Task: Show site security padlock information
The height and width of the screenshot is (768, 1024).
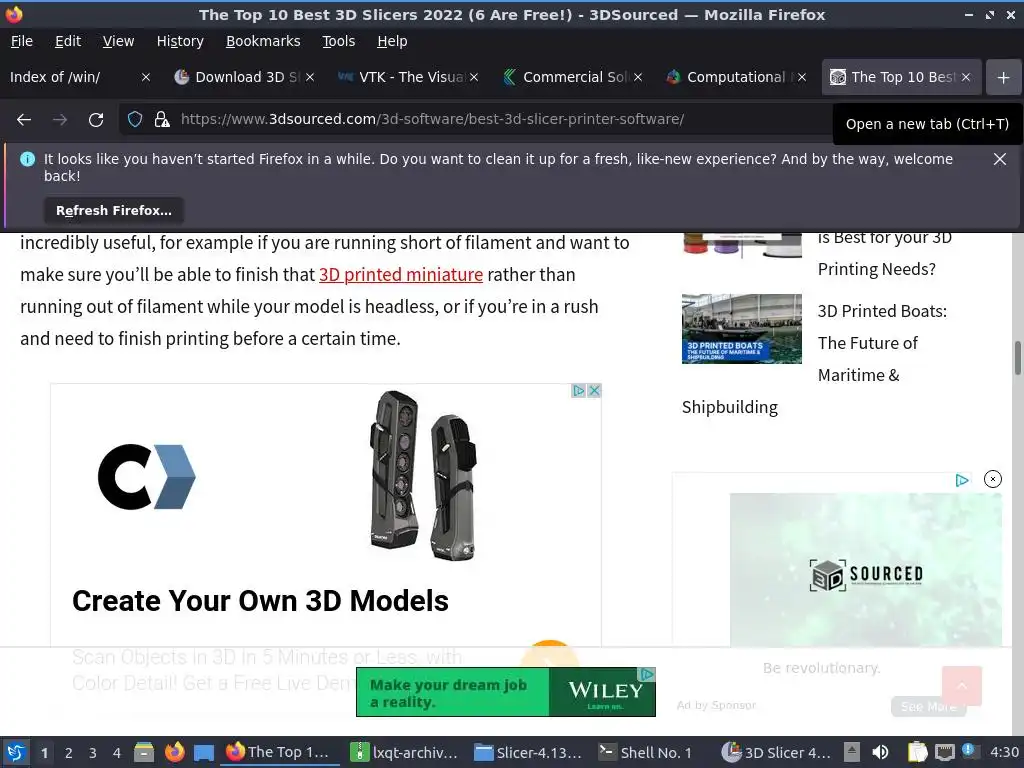Action: pos(161,120)
